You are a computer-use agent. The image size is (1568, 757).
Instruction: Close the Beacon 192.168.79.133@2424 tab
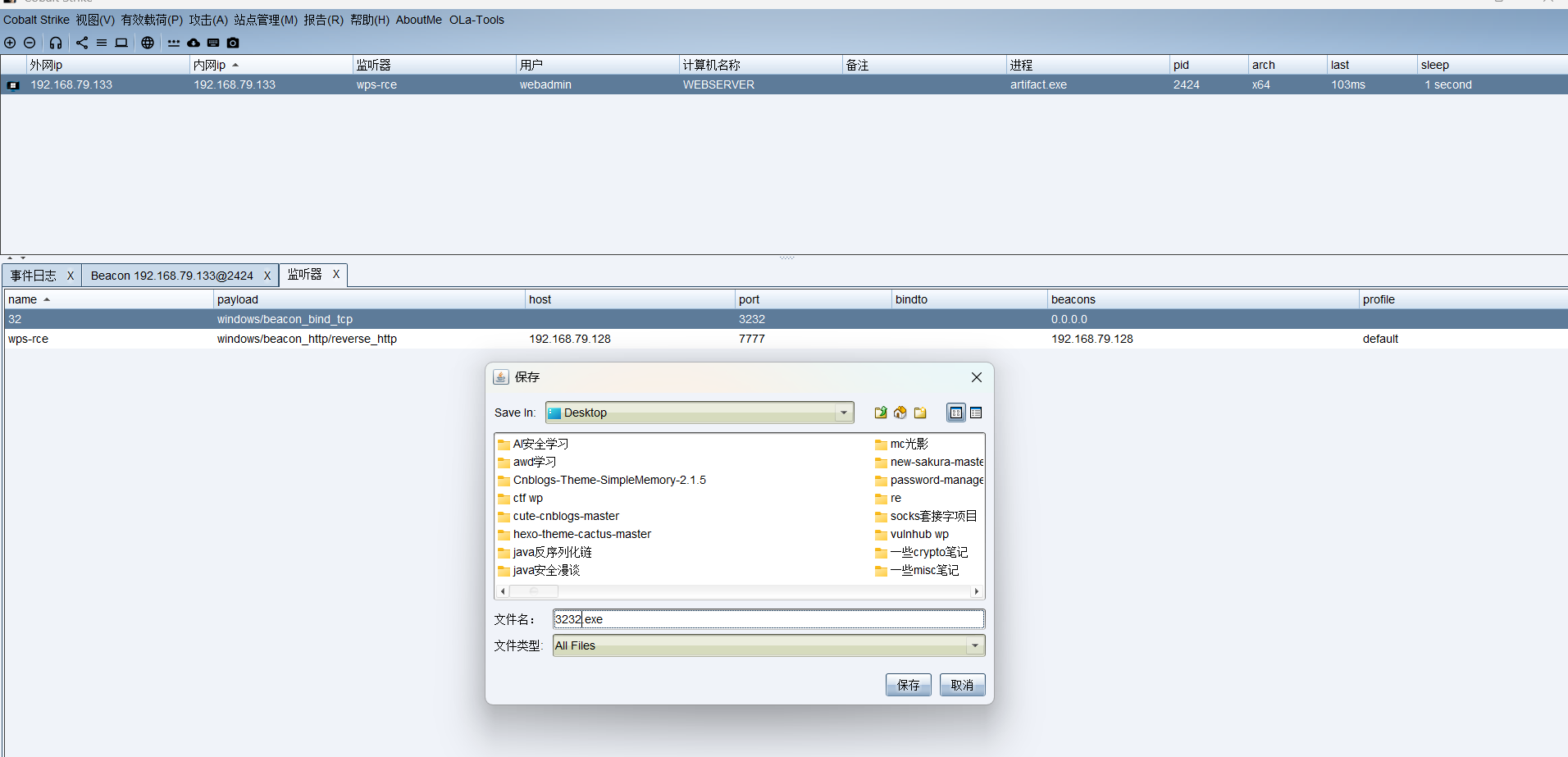tap(267, 276)
